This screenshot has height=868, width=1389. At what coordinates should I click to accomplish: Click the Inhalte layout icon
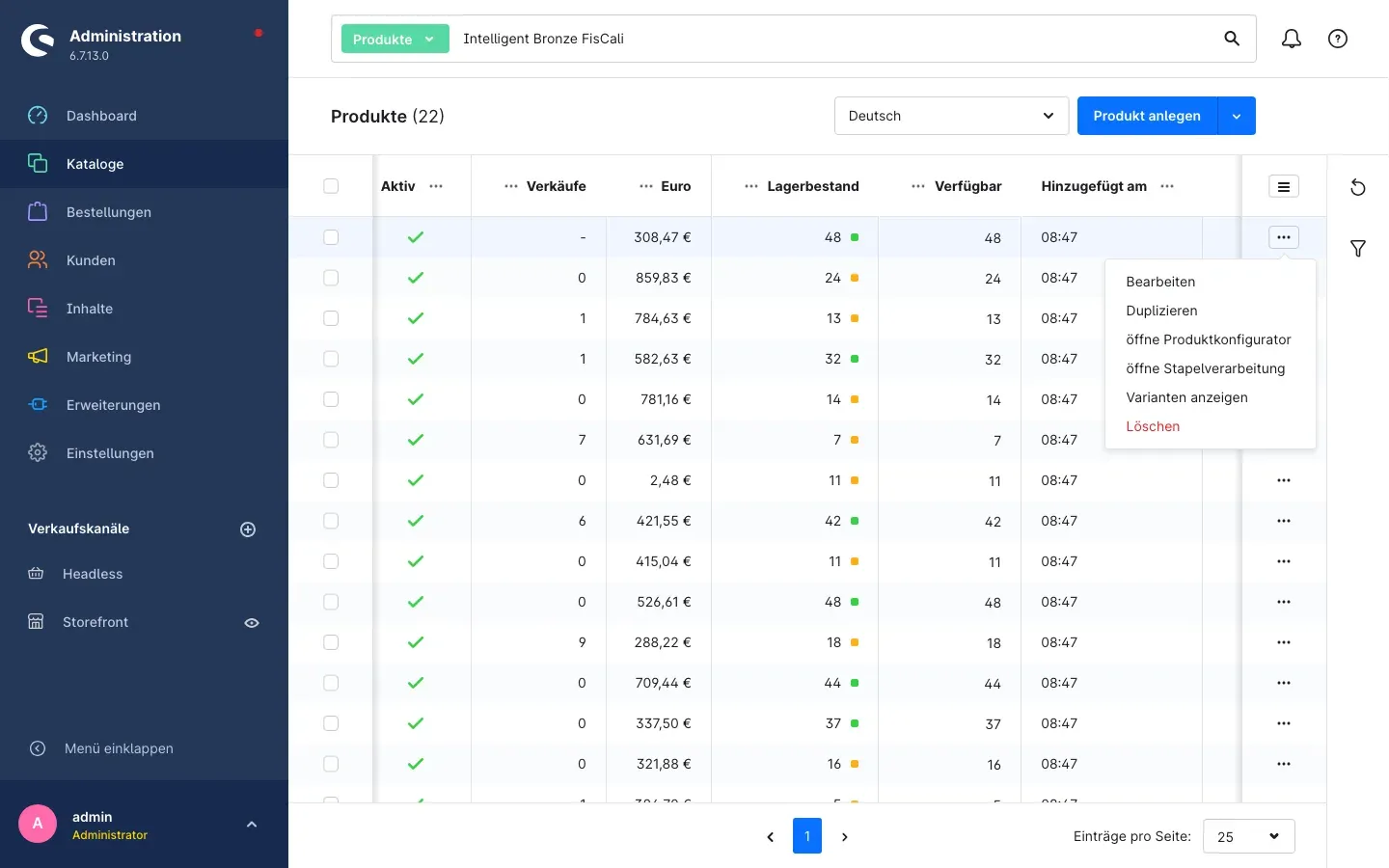coord(38,309)
